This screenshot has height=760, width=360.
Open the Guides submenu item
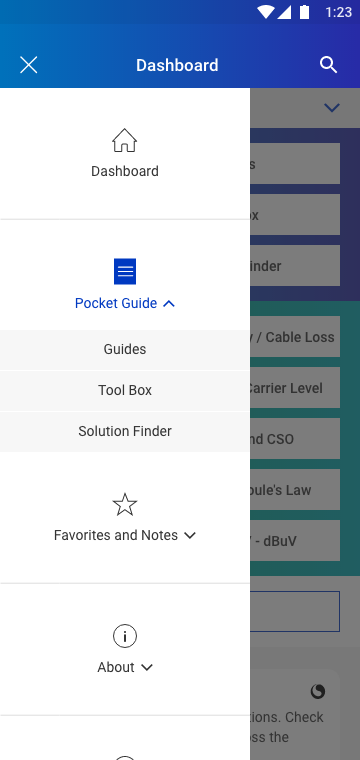pos(125,349)
